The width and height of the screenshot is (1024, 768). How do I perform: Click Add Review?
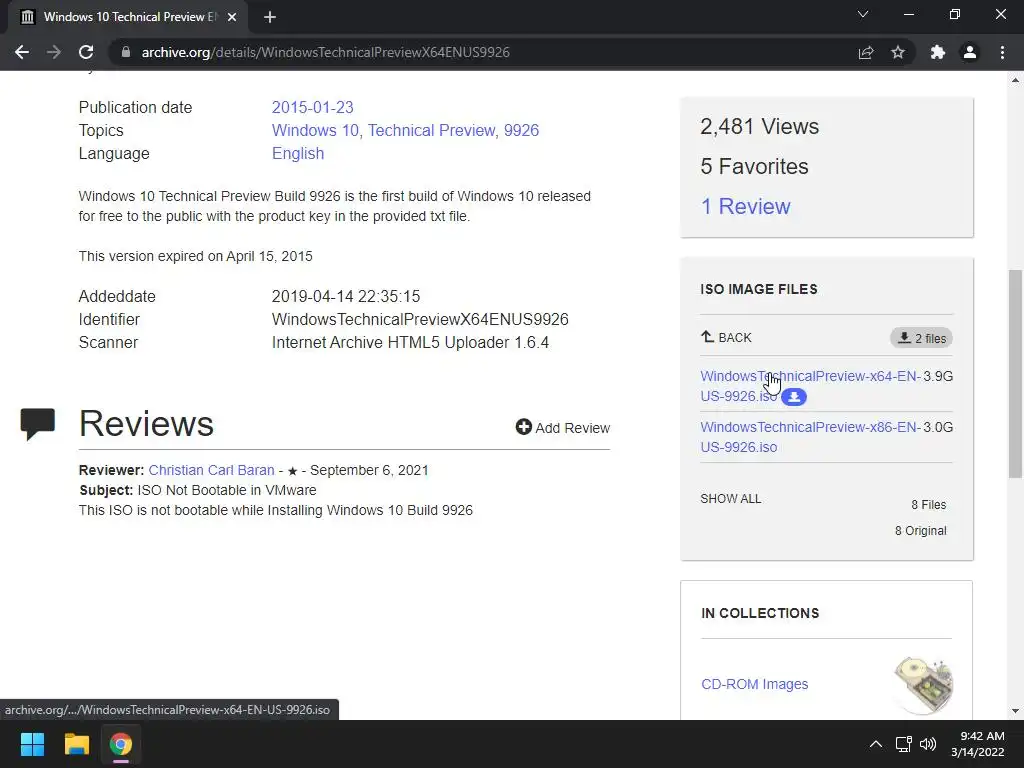click(563, 428)
